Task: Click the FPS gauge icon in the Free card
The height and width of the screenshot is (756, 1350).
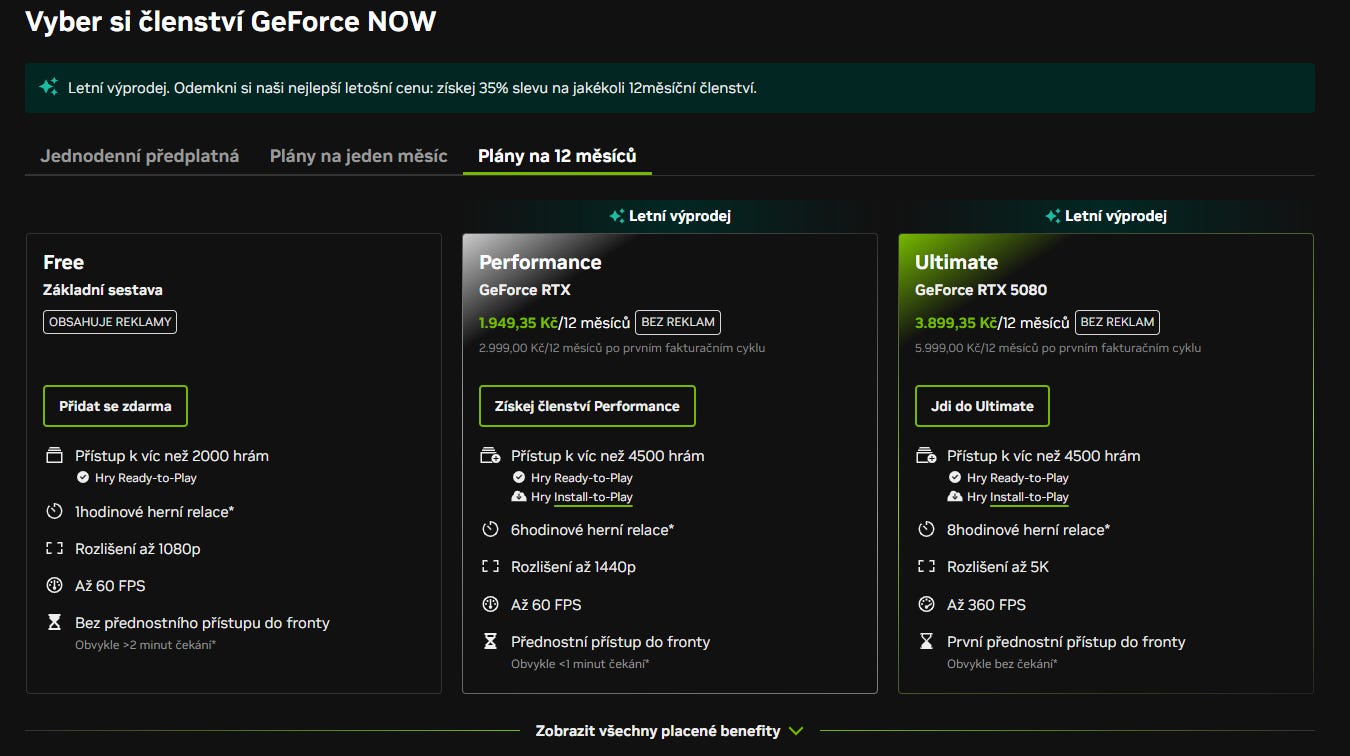Action: [55, 586]
